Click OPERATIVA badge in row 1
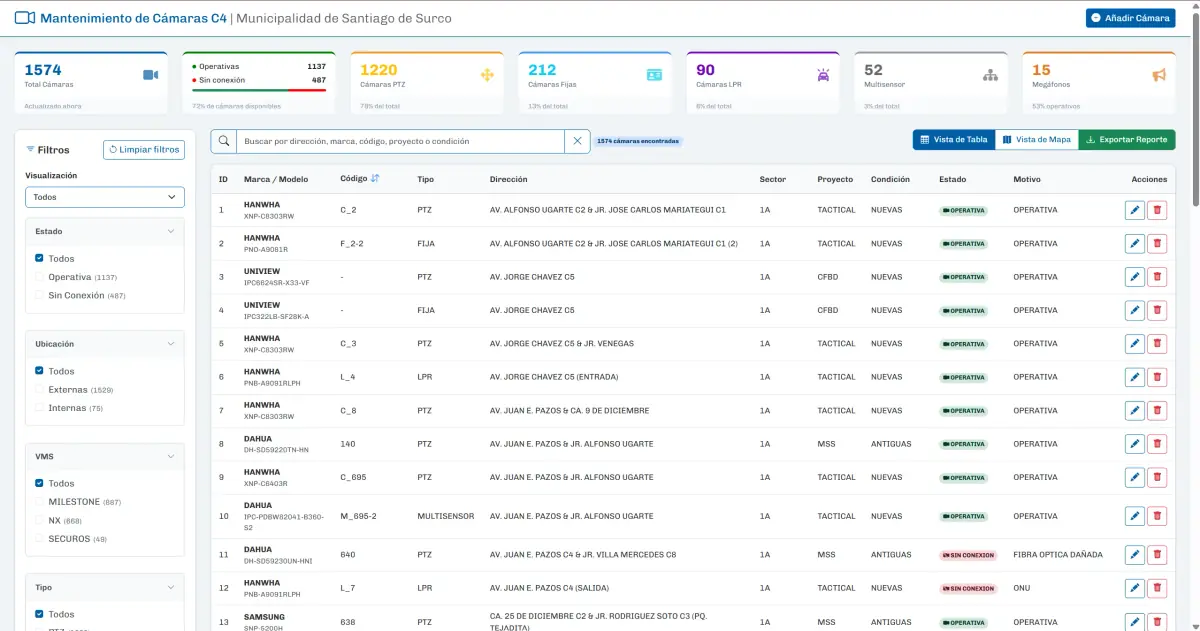Viewport: 1200px width, 631px height. click(x=964, y=211)
